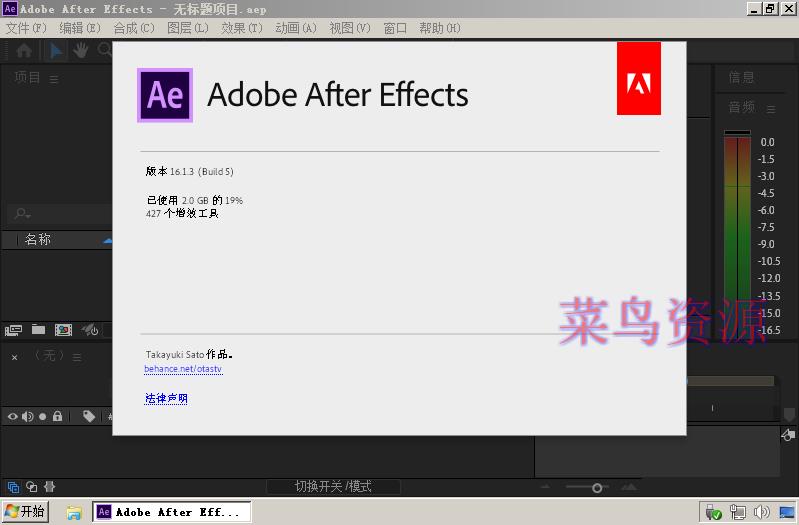Viewport: 799px width, 525px height.
Task: Click the purple Ae logo in dialog
Action: (165, 95)
